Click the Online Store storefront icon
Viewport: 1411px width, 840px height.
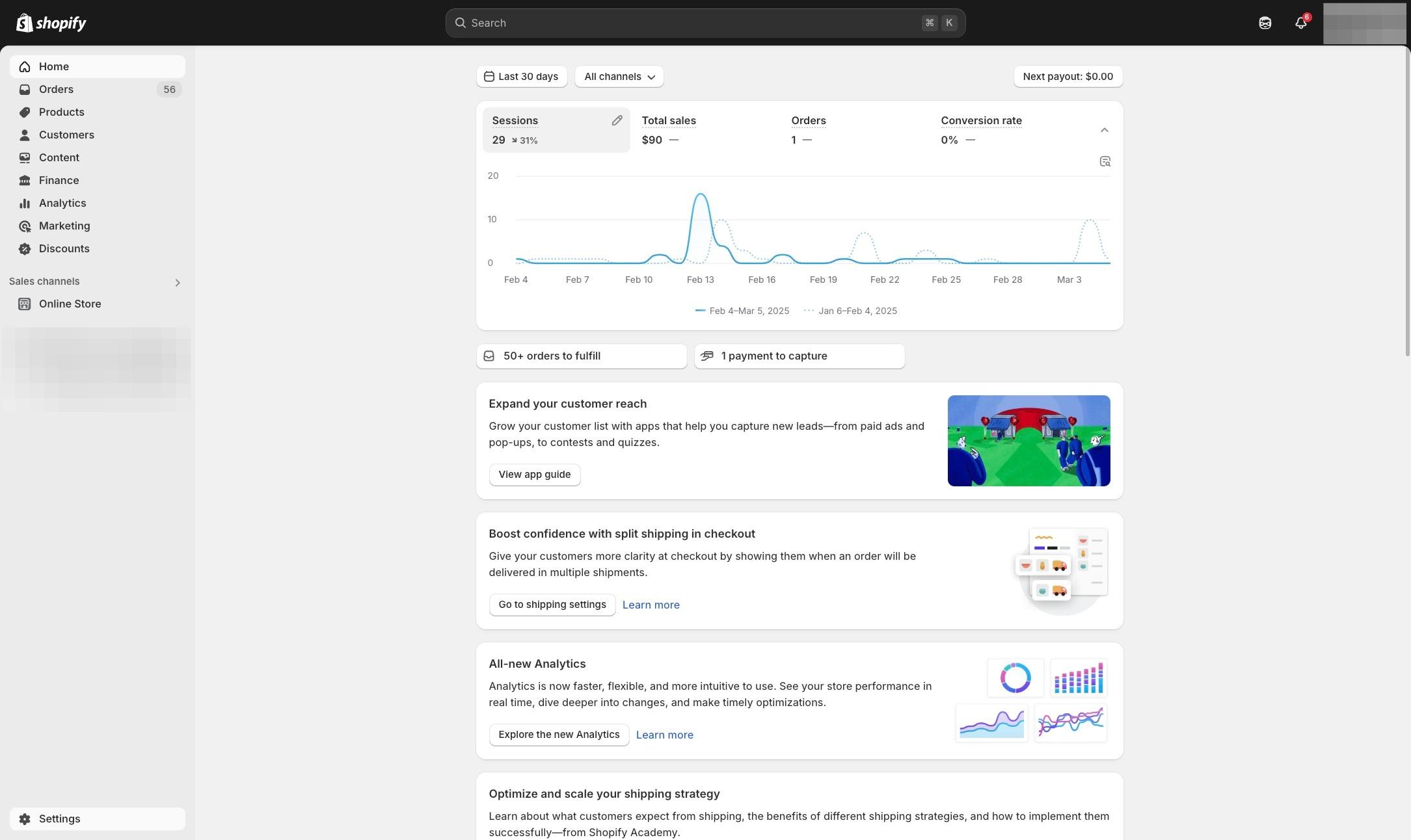[x=25, y=304]
